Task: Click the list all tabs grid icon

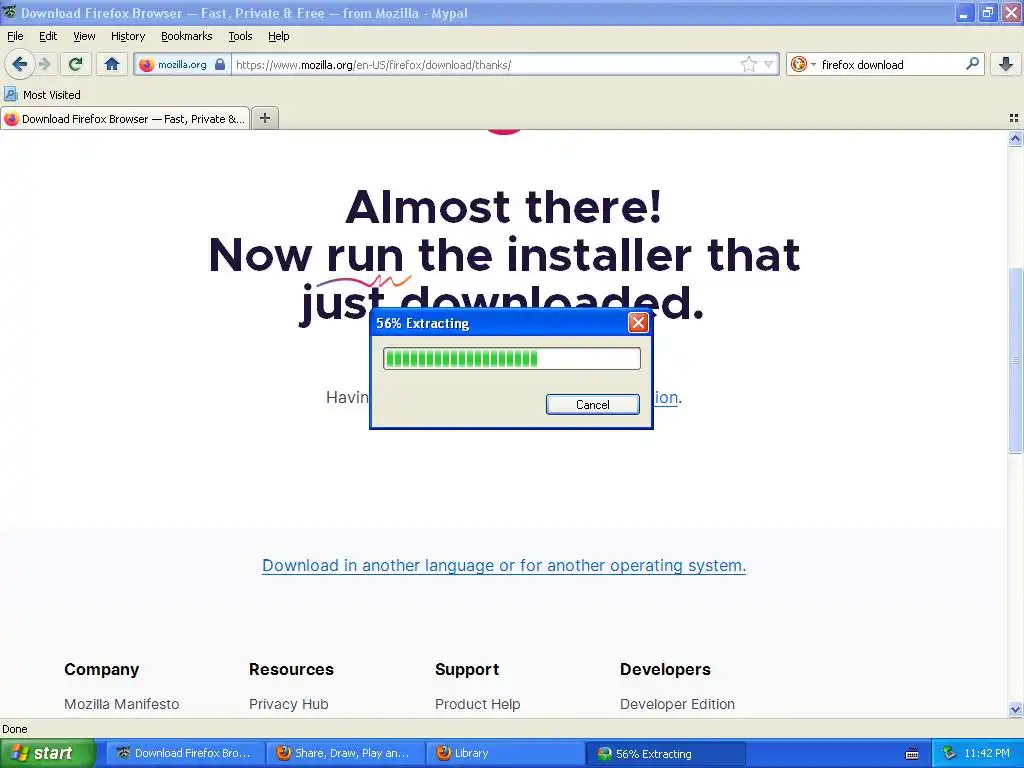Action: (1014, 118)
